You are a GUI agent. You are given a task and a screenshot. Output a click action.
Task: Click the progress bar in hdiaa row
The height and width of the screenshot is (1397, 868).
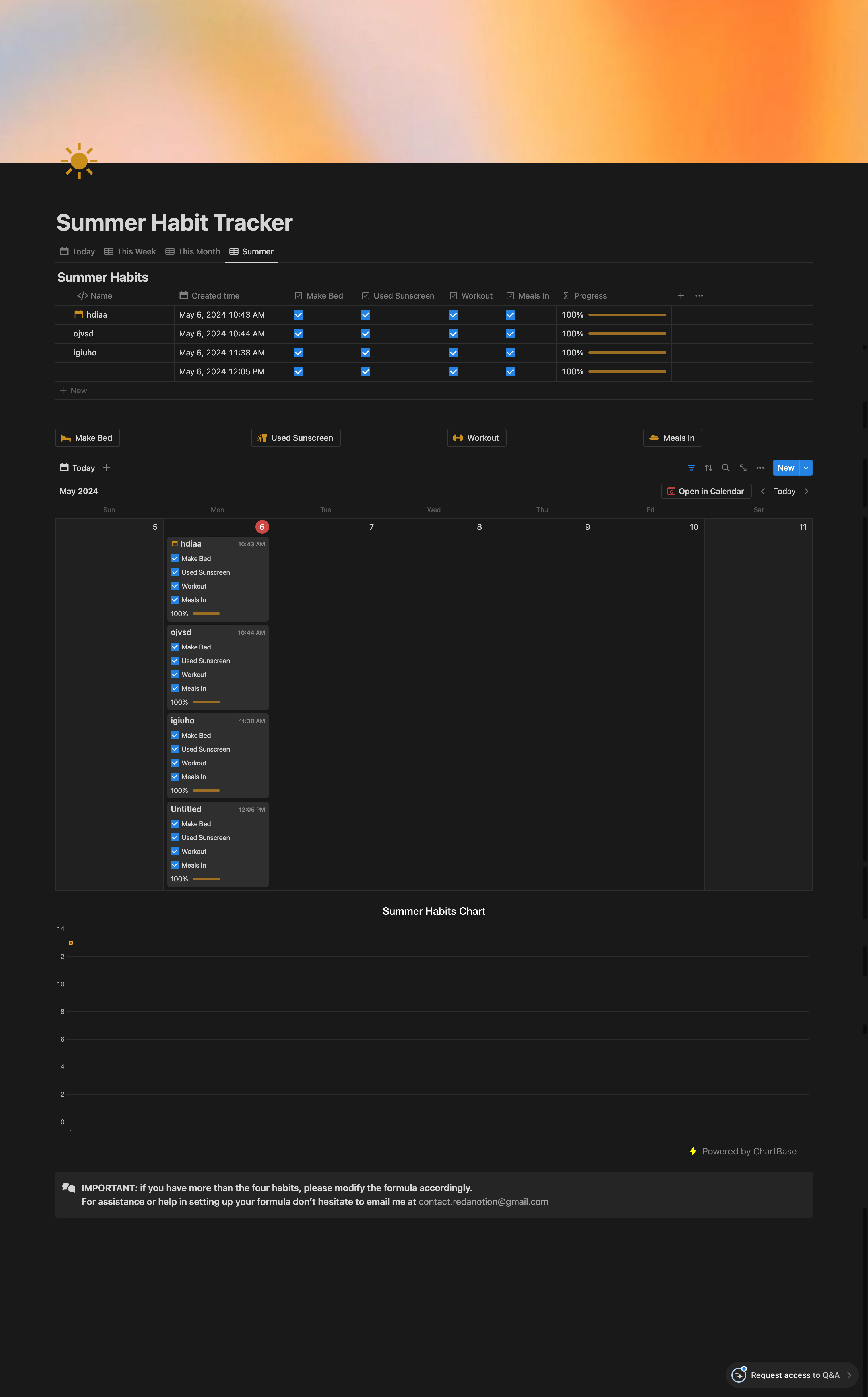627,315
